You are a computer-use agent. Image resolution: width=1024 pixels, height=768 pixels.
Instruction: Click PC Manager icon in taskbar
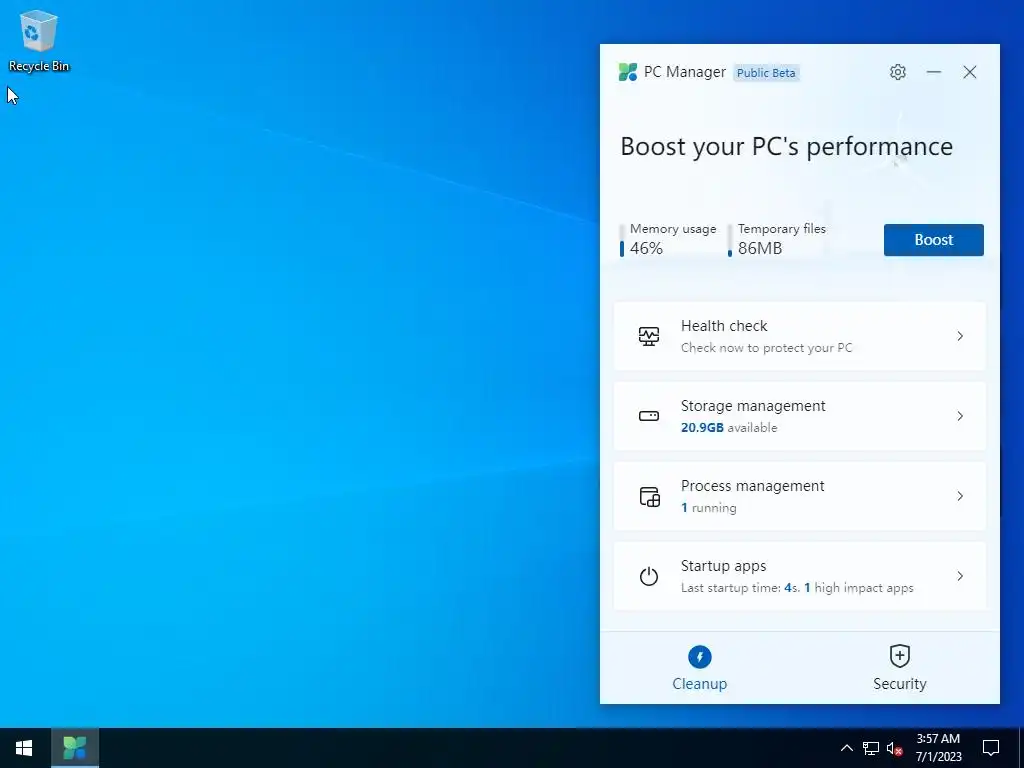[x=75, y=748]
